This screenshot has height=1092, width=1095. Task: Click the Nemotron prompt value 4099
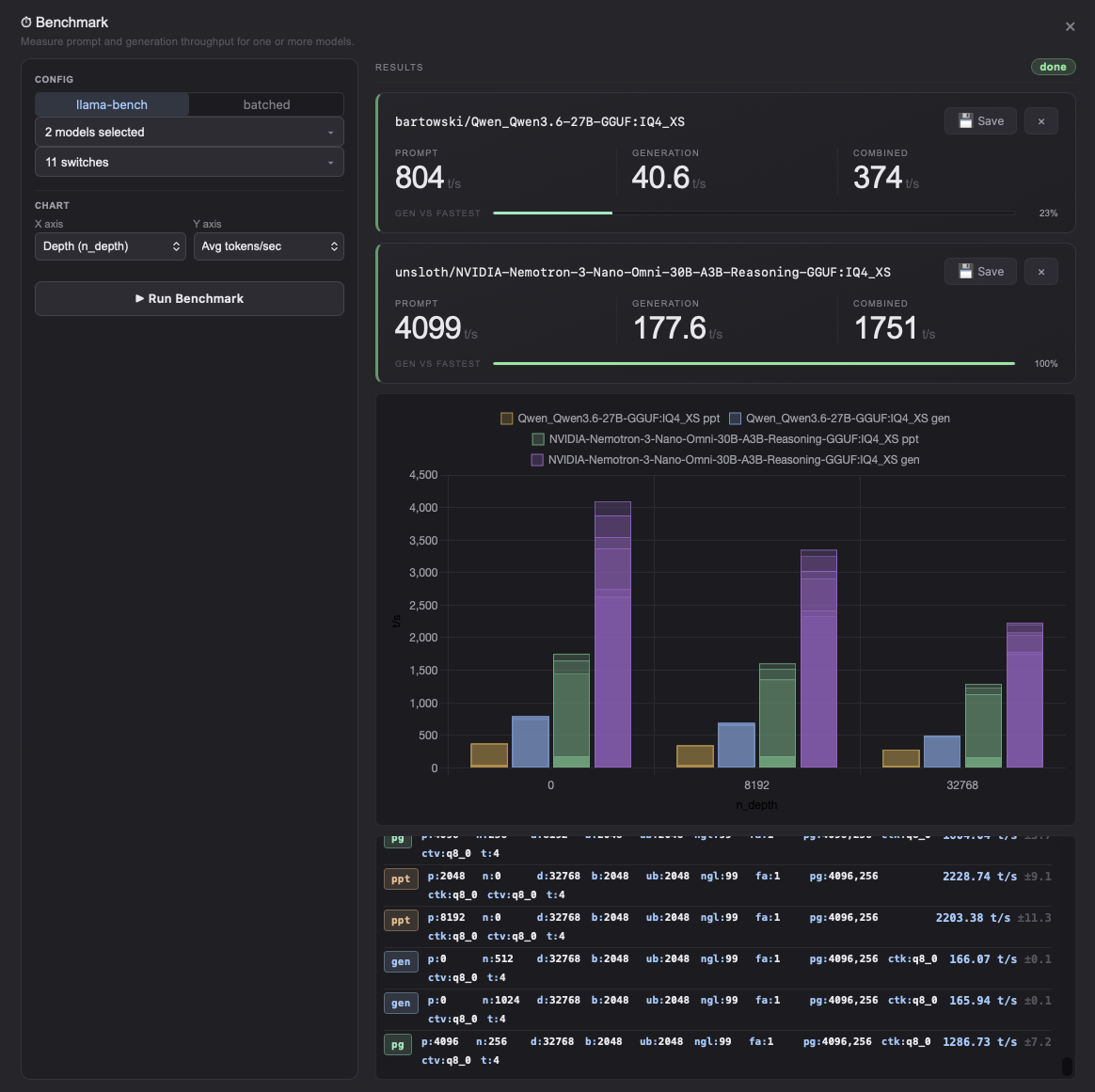428,328
